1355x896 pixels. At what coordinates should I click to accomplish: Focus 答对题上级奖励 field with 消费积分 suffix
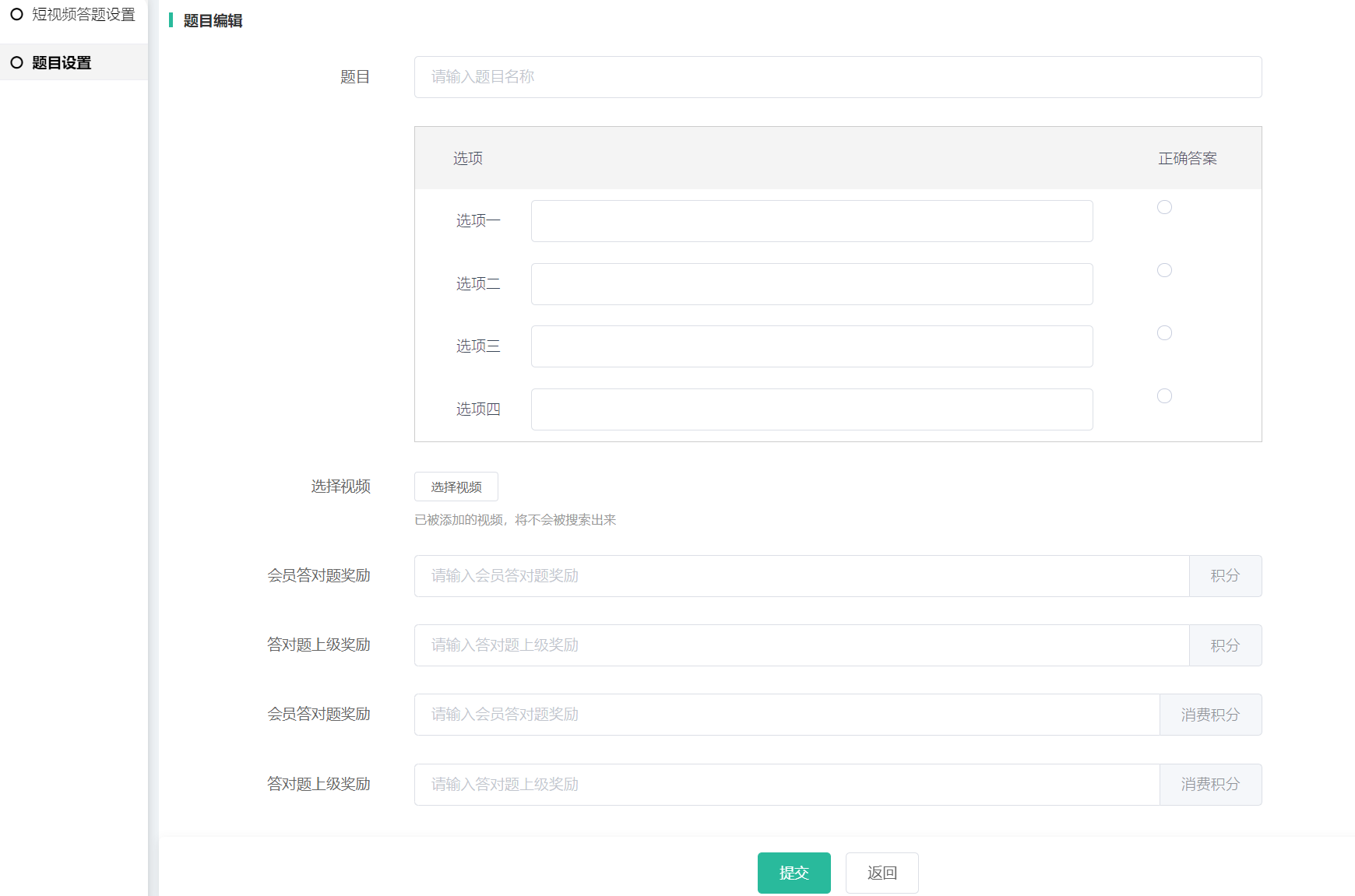[787, 785]
